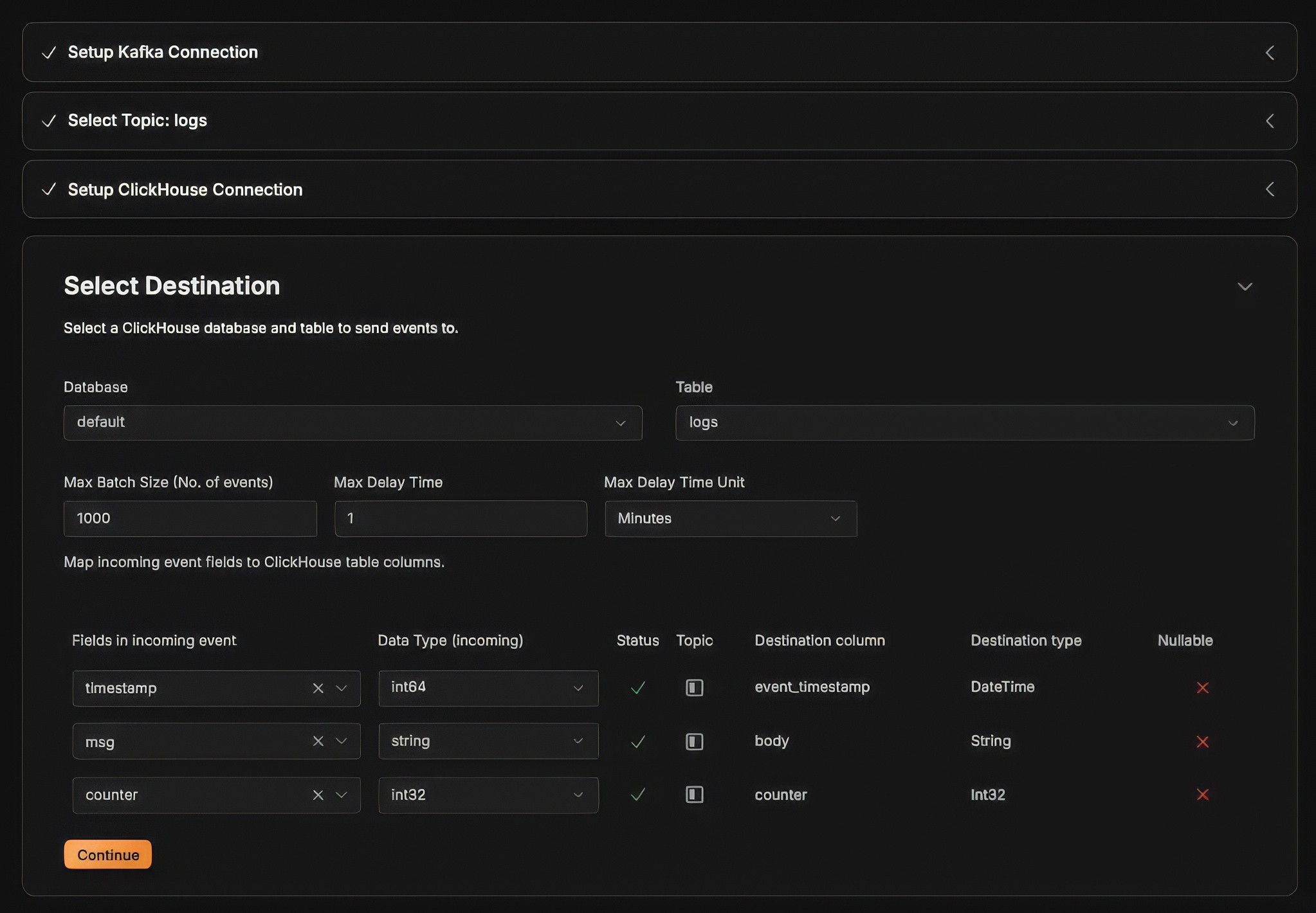1316x913 pixels.
Task: Collapse the Select Destination panel
Action: point(1245,287)
